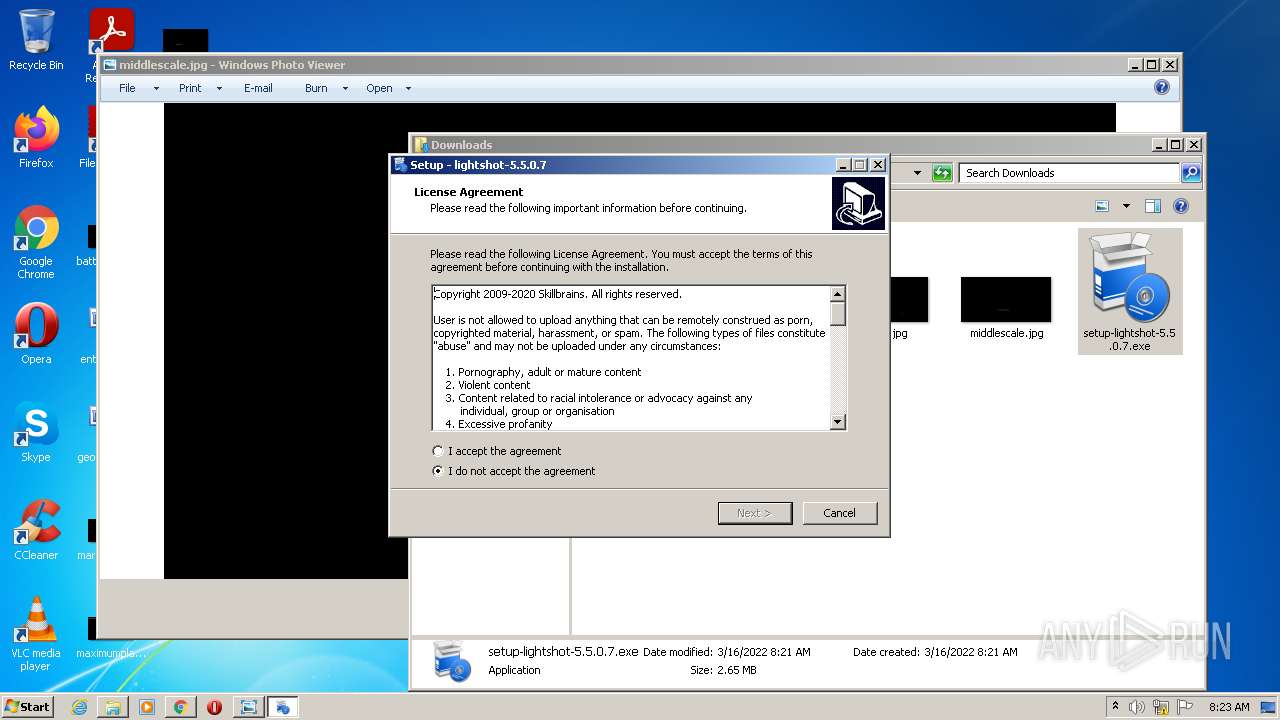Open address bar history dropdown in Downloads
This screenshot has height=720, width=1280.
pos(917,173)
